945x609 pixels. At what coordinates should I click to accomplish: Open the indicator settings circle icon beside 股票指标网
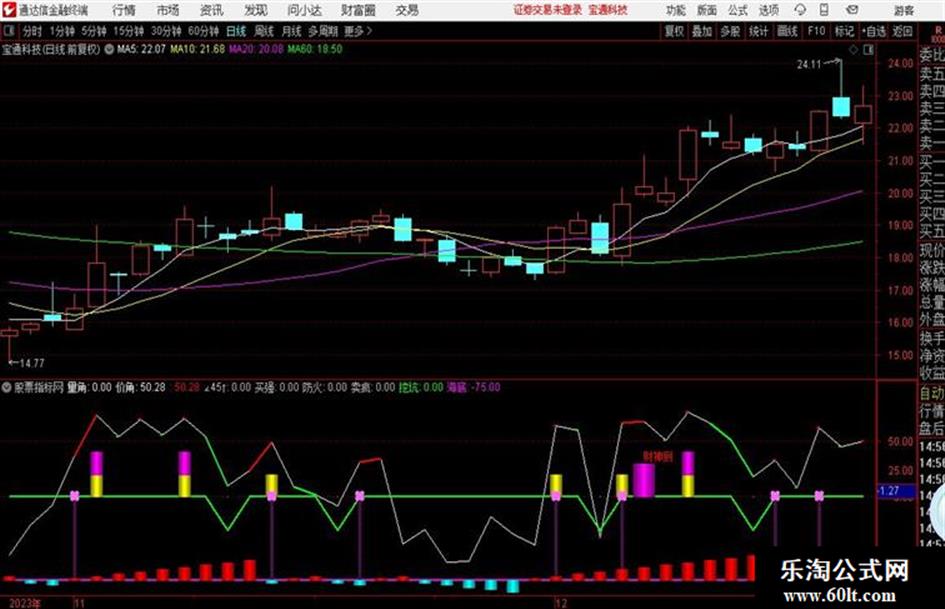[x=7, y=387]
